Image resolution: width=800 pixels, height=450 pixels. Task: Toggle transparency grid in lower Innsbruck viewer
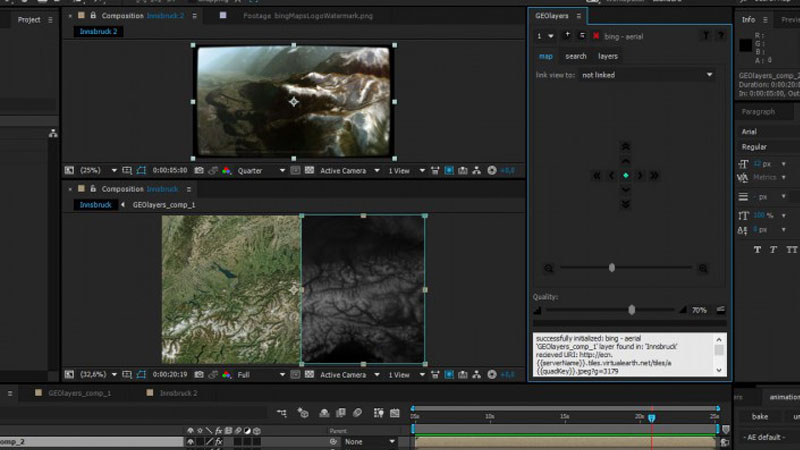[309, 374]
